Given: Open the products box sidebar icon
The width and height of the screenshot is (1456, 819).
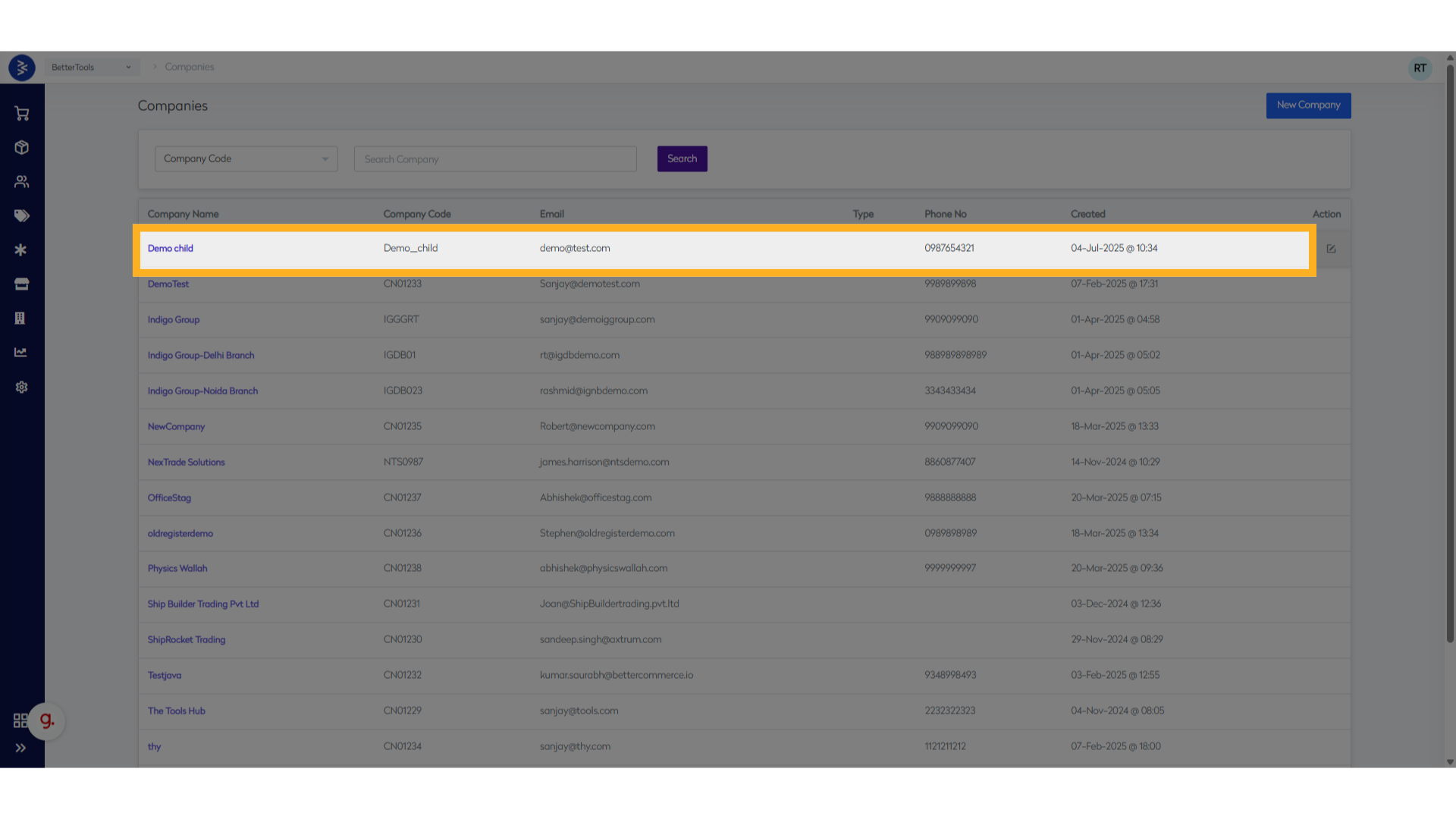Looking at the screenshot, I should (x=21, y=148).
